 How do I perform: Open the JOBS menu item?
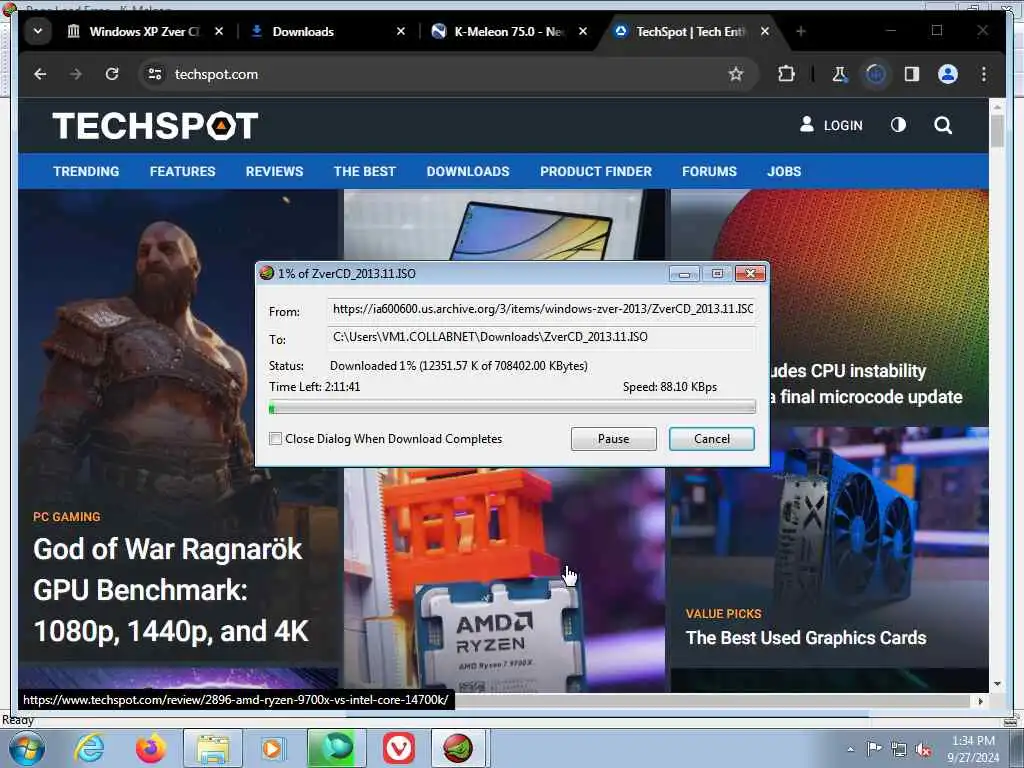pos(784,171)
